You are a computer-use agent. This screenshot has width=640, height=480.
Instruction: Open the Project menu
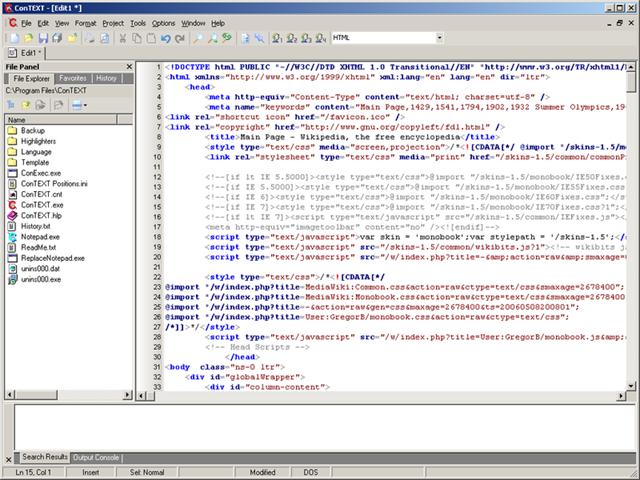[113, 22]
